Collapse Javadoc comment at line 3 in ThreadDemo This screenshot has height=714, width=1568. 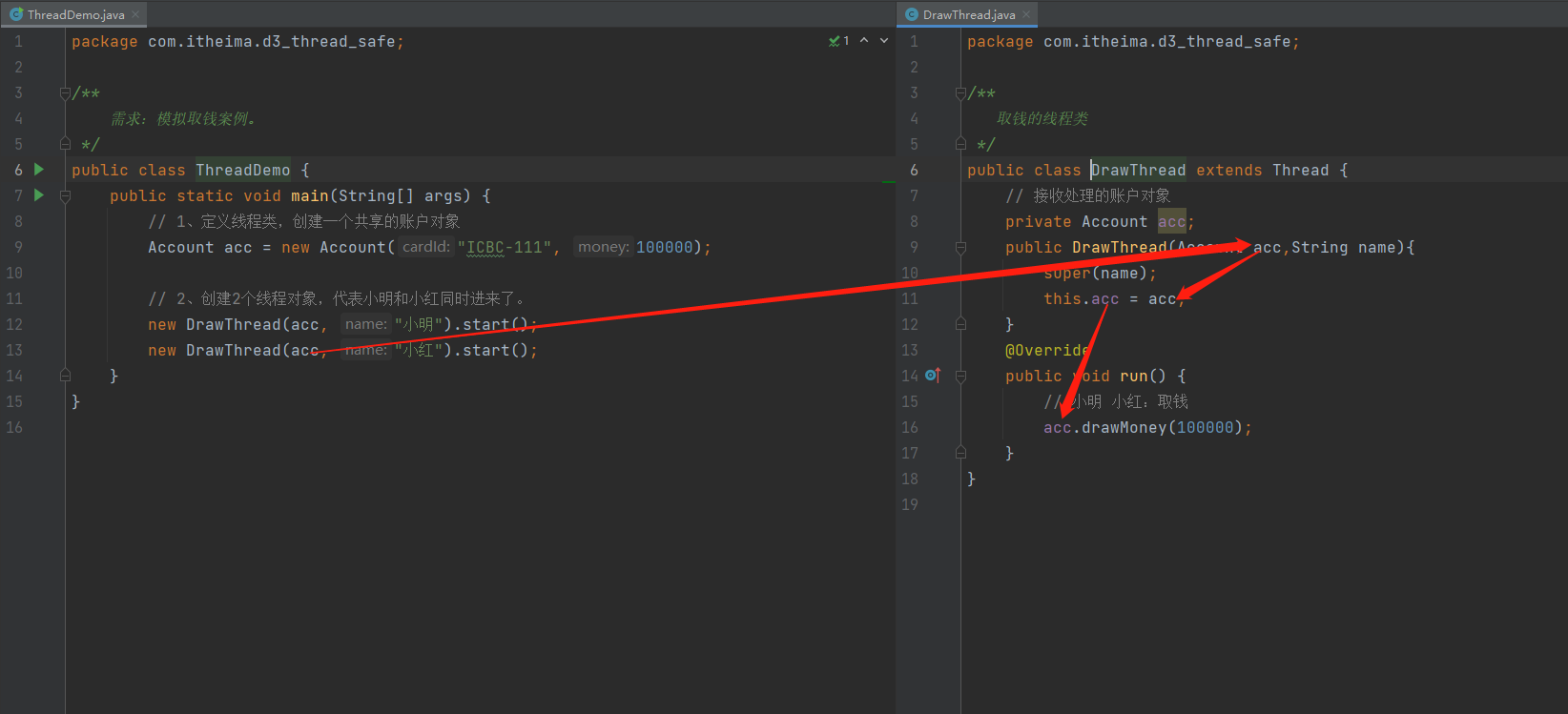[x=65, y=93]
